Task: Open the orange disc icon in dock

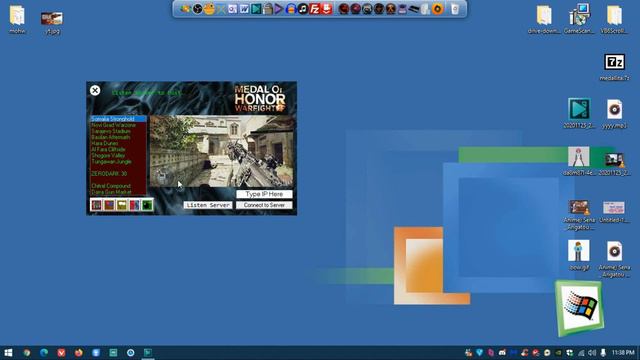Action: click(x=438, y=9)
